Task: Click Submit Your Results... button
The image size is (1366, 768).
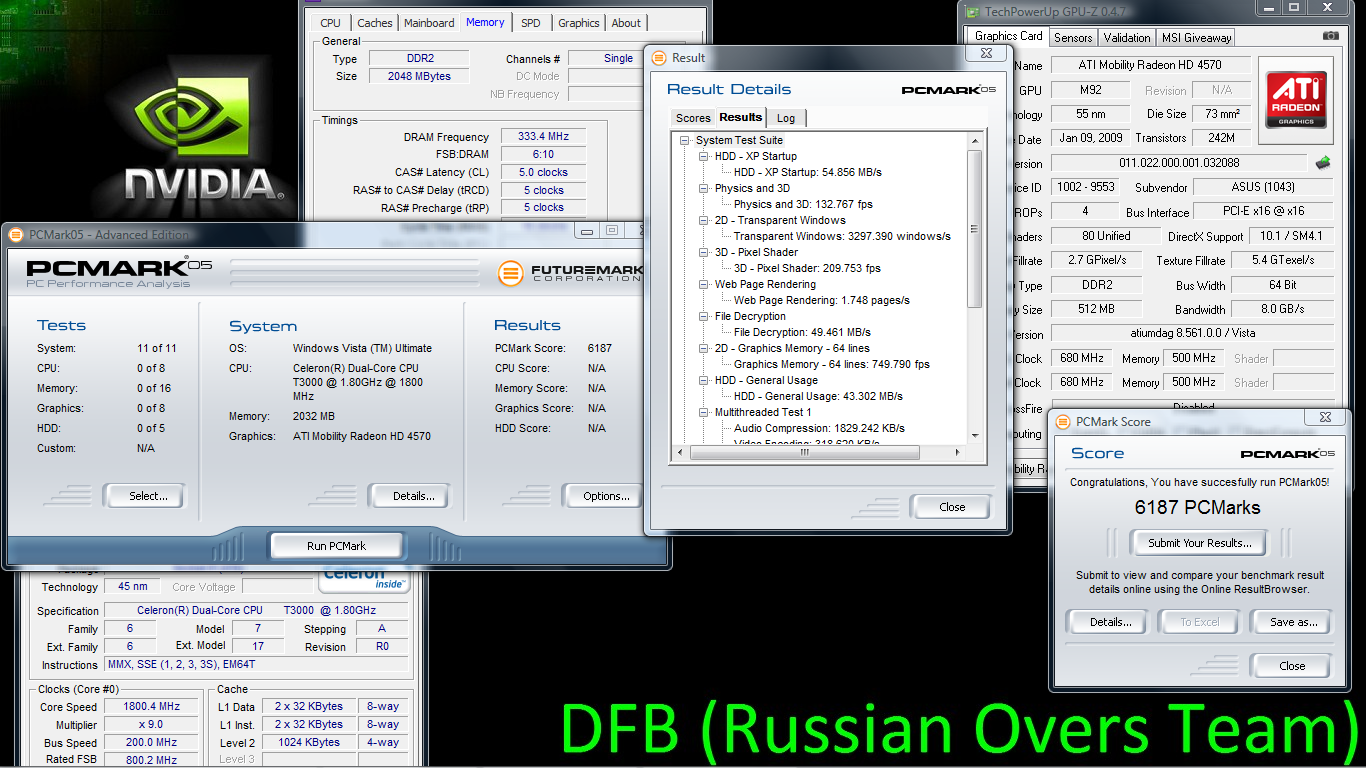Action: click(x=1200, y=543)
